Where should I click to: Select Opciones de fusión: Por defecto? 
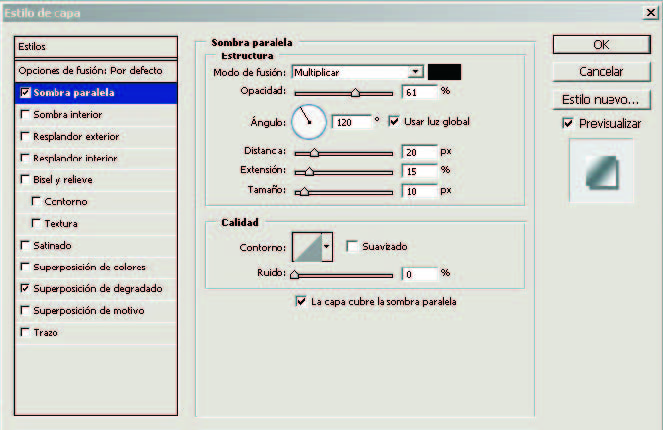[96, 71]
